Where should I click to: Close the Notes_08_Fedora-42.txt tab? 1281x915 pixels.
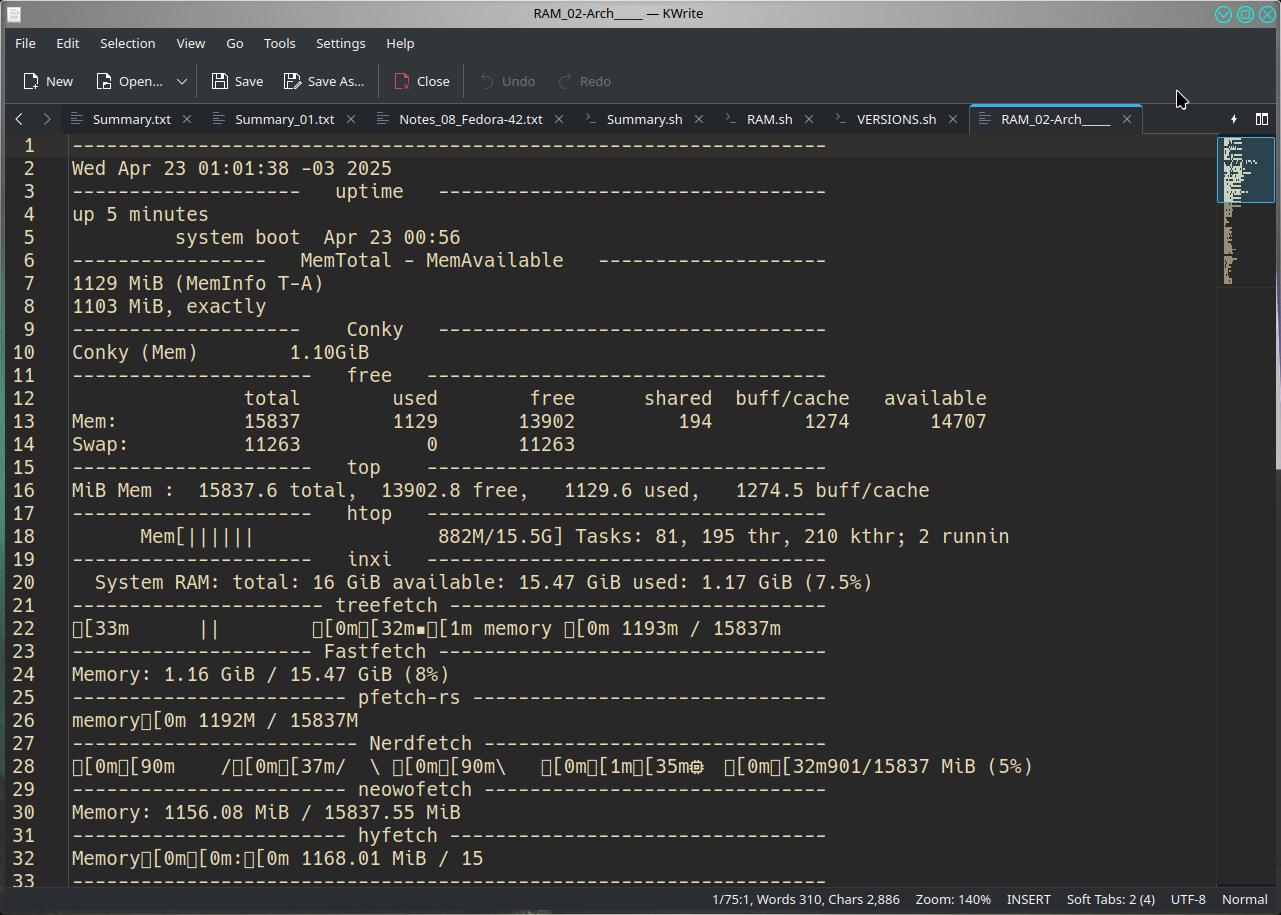[x=559, y=119]
